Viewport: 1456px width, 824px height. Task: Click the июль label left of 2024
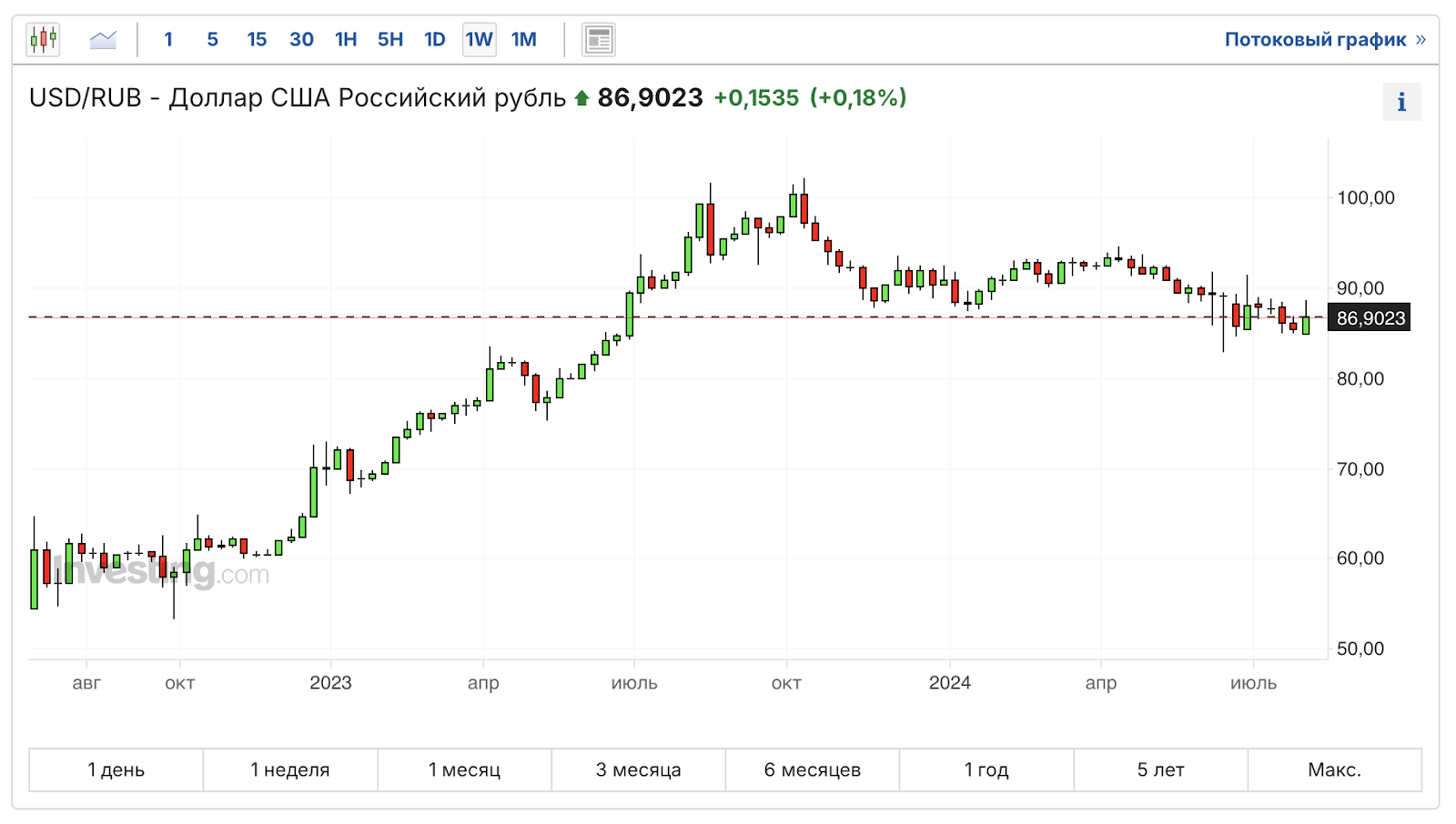click(634, 683)
